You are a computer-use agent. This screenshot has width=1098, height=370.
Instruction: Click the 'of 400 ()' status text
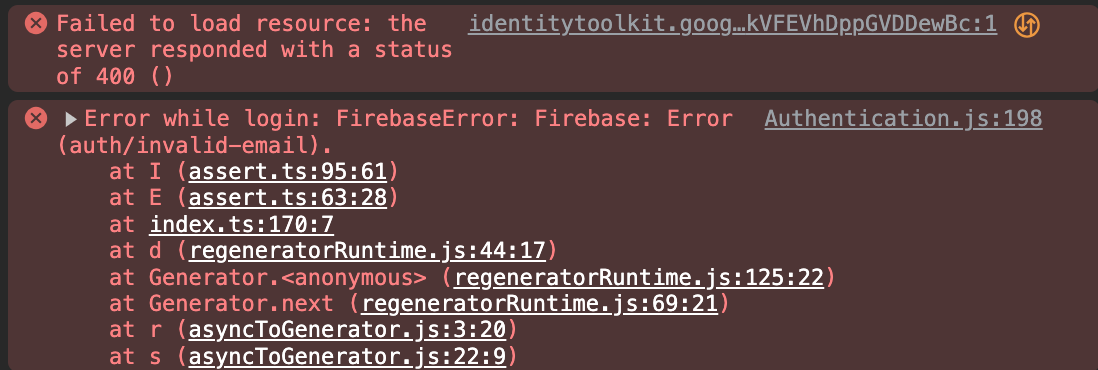coord(114,76)
